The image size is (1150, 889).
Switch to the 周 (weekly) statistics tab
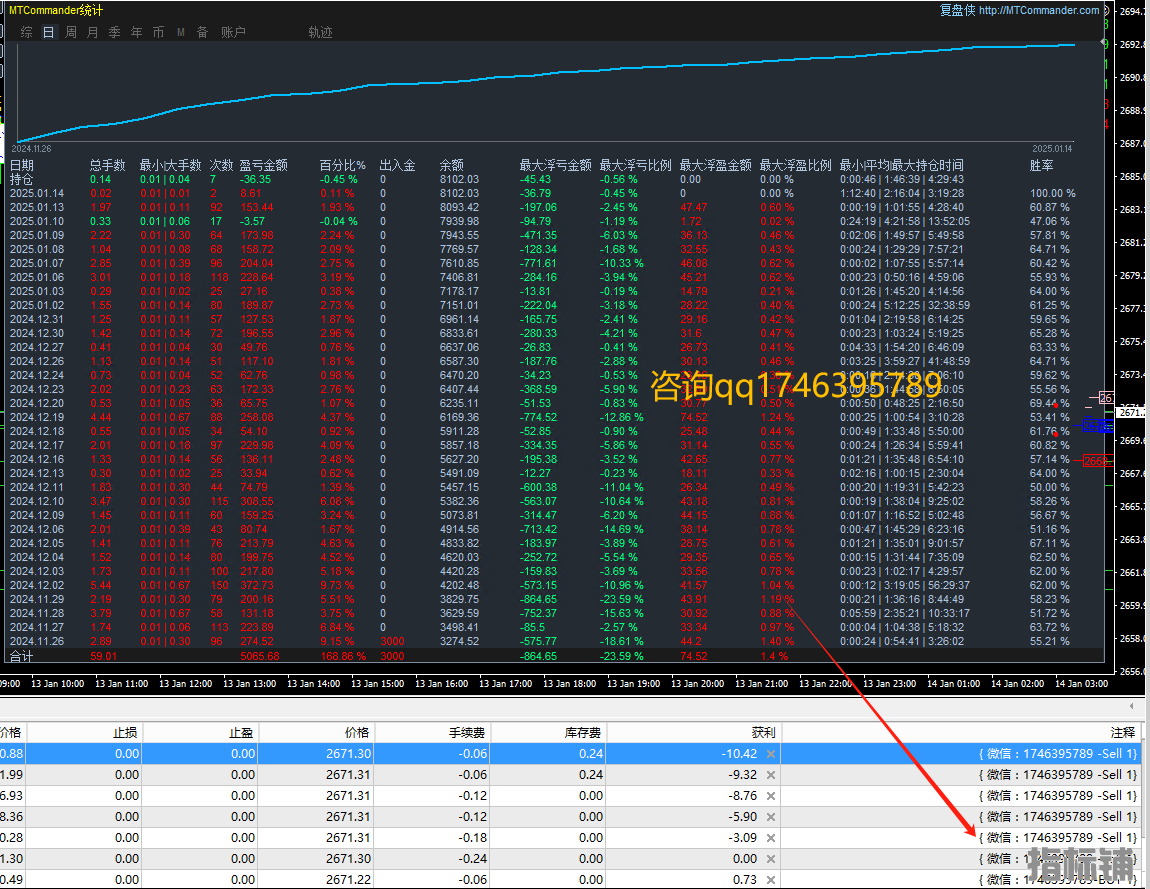pyautogui.click(x=71, y=32)
